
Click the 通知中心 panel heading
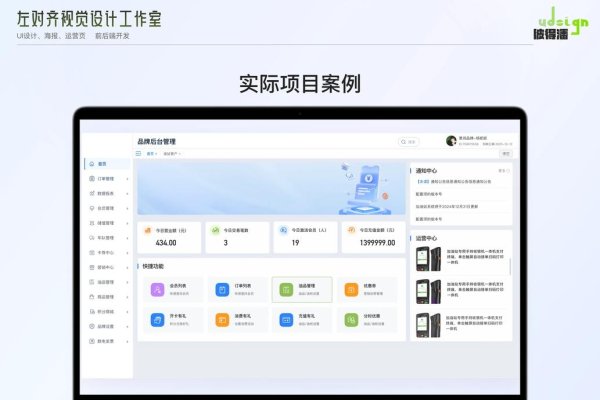point(426,171)
